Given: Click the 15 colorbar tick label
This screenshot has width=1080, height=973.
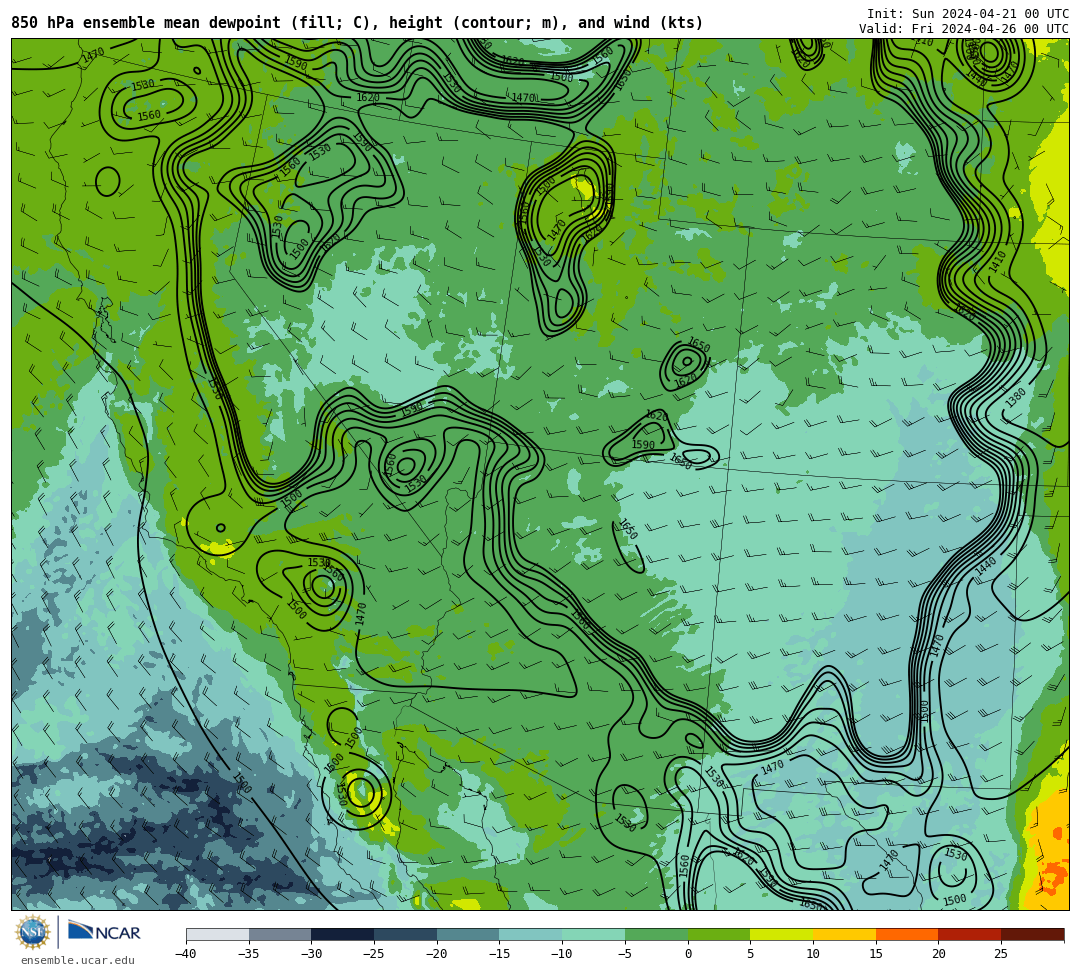Looking at the screenshot, I should 875,954.
